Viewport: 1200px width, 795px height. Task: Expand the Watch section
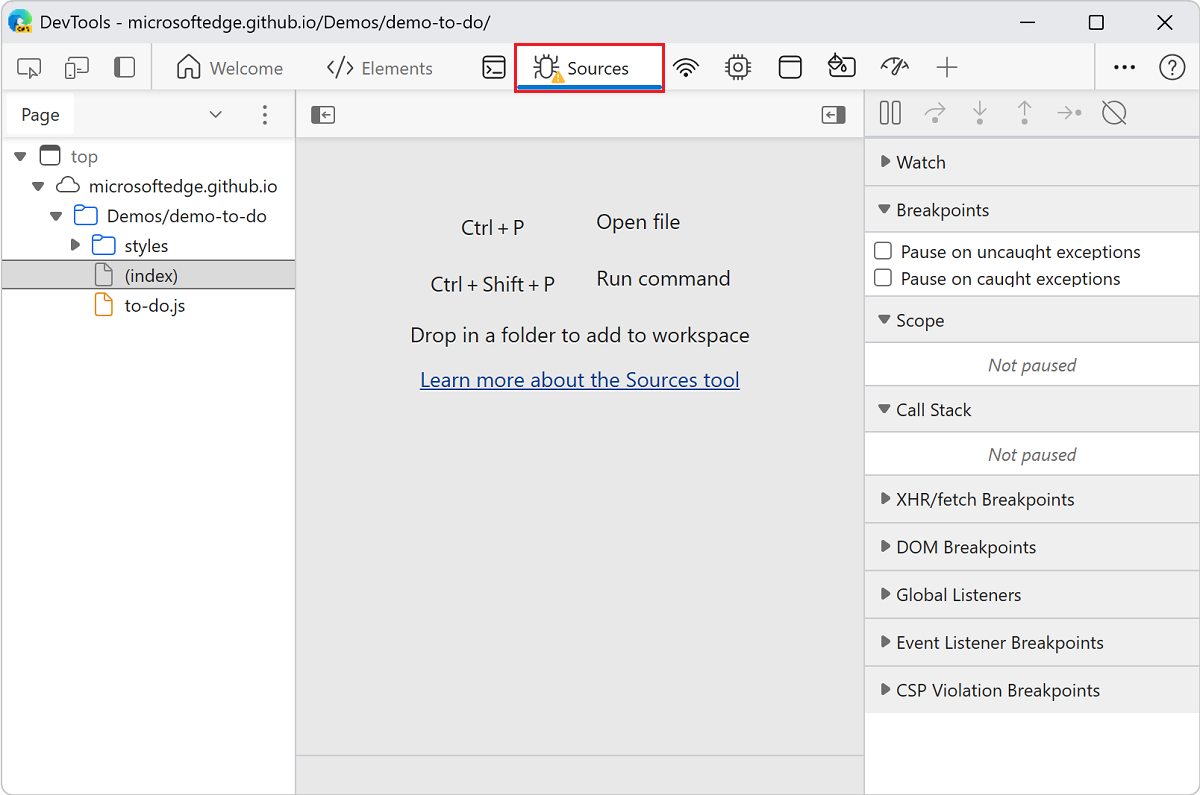coord(920,162)
